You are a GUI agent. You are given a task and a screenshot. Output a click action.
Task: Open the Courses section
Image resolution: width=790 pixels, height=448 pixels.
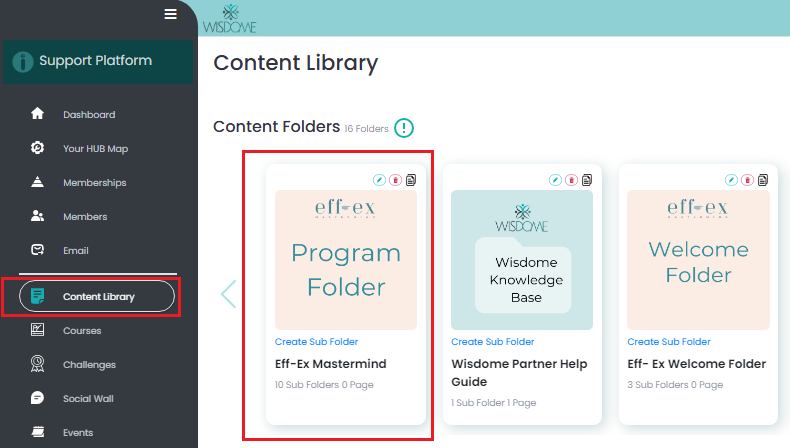(x=82, y=331)
